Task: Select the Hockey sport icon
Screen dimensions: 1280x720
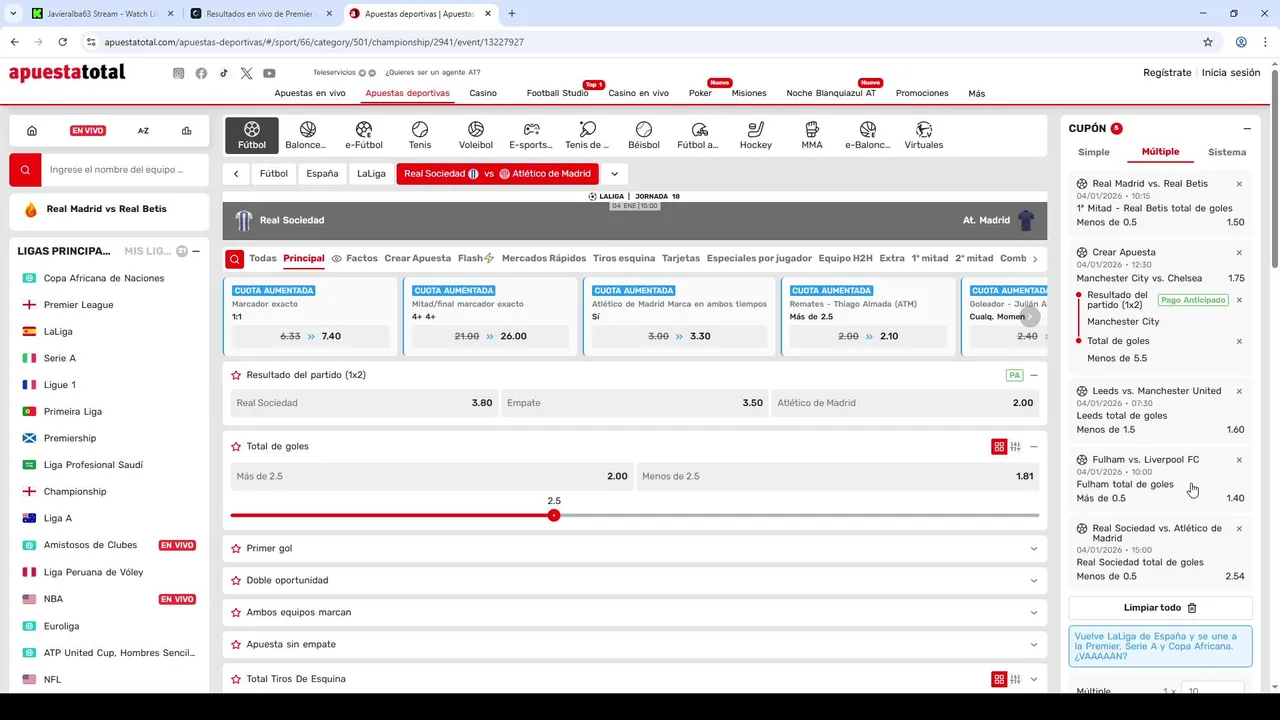Action: click(x=756, y=135)
